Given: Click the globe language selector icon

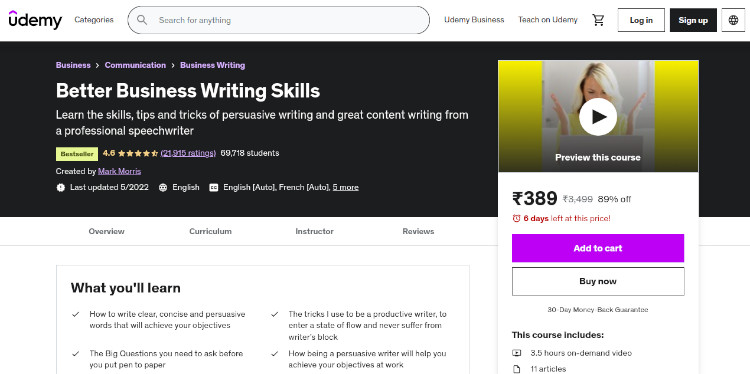Looking at the screenshot, I should (733, 20).
